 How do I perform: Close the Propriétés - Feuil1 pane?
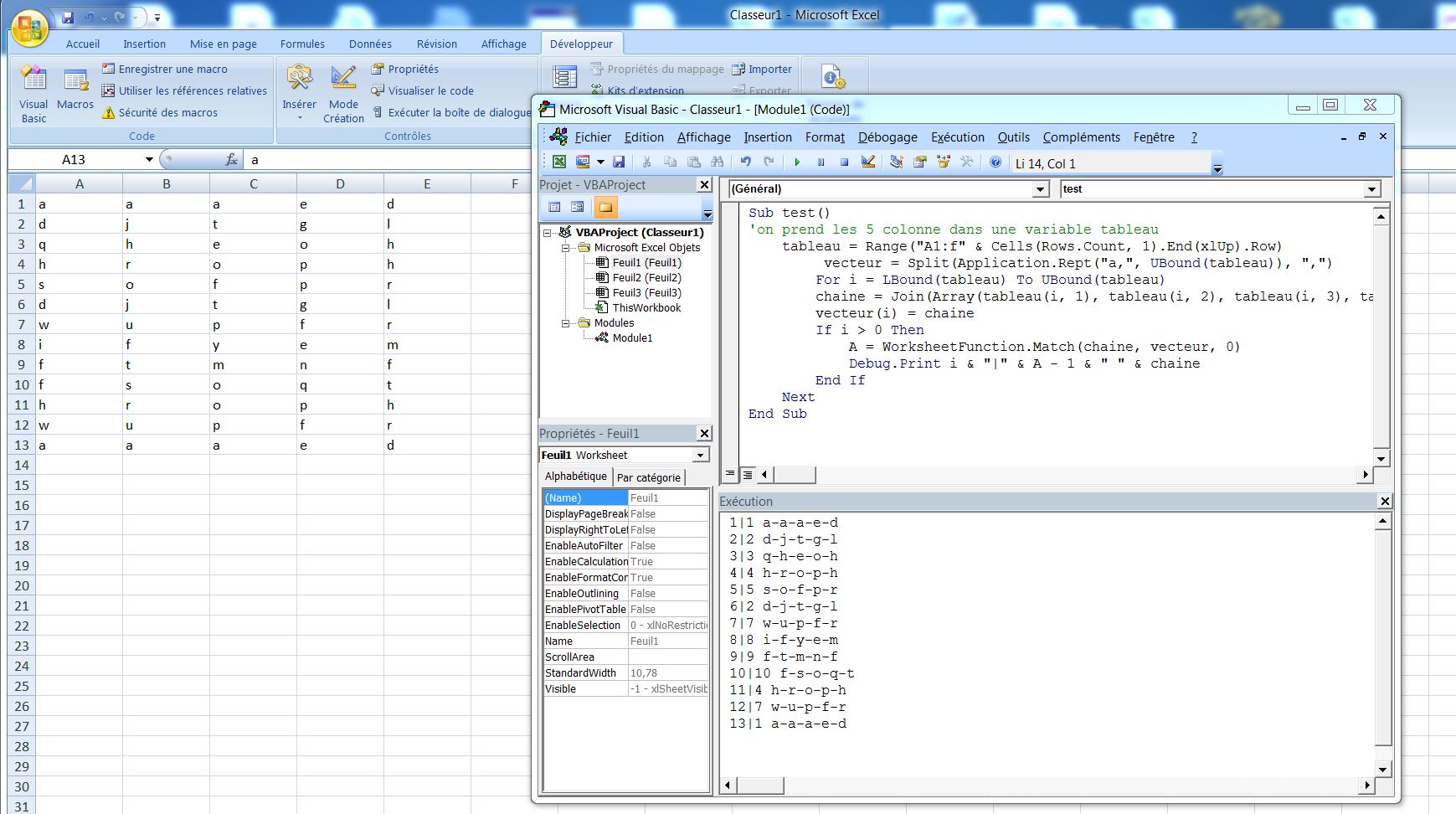coord(704,433)
